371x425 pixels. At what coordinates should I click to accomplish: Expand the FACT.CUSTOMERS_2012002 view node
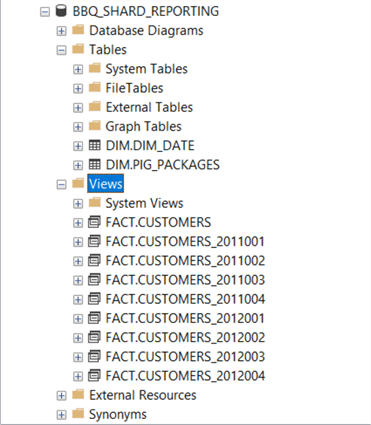[x=78, y=338]
